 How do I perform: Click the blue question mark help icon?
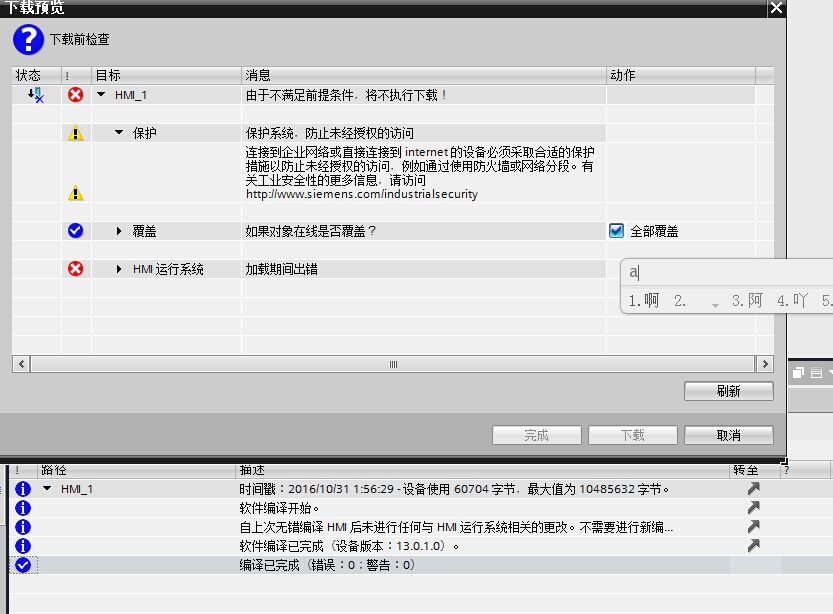coord(28,39)
